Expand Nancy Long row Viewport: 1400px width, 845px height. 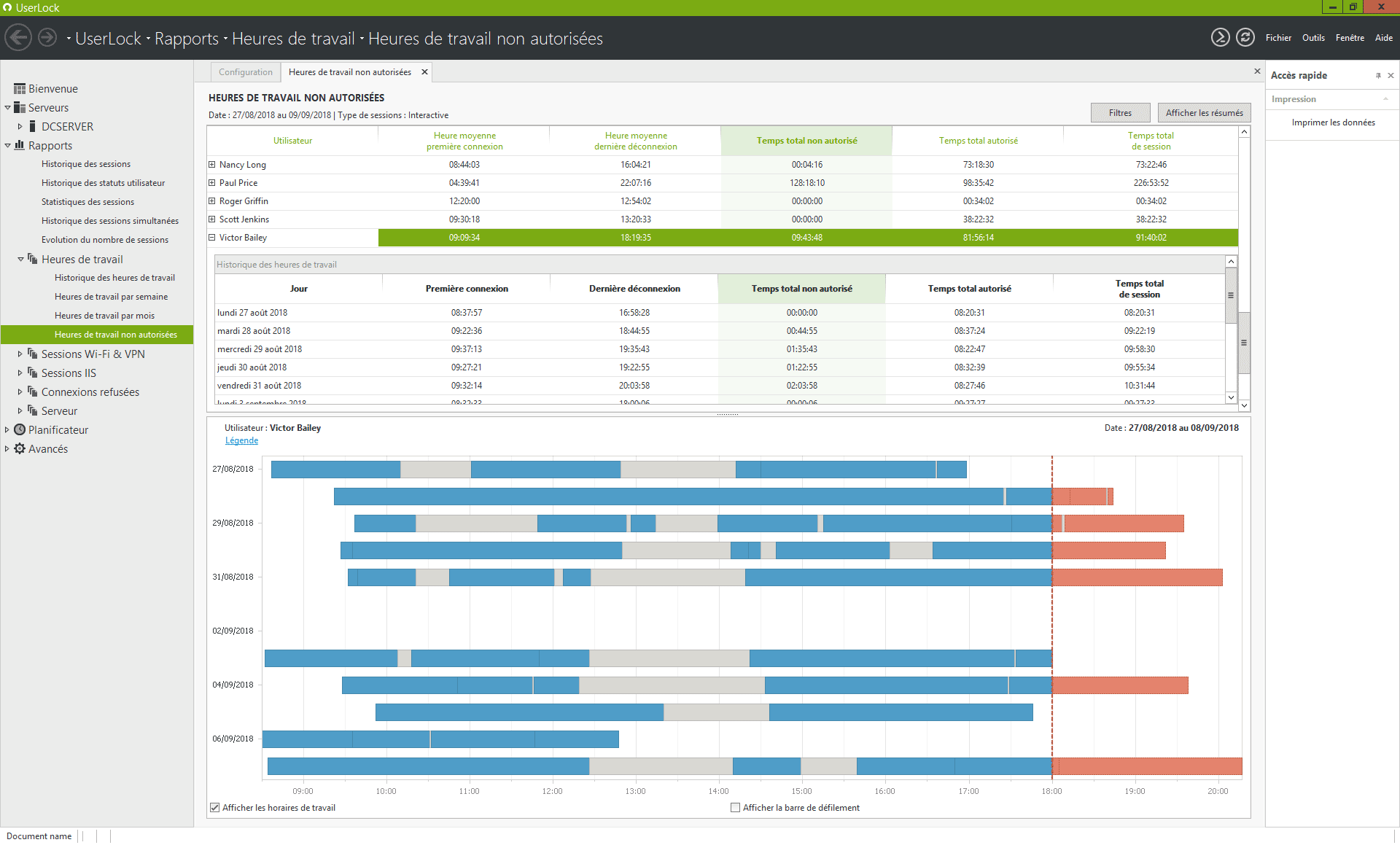212,165
